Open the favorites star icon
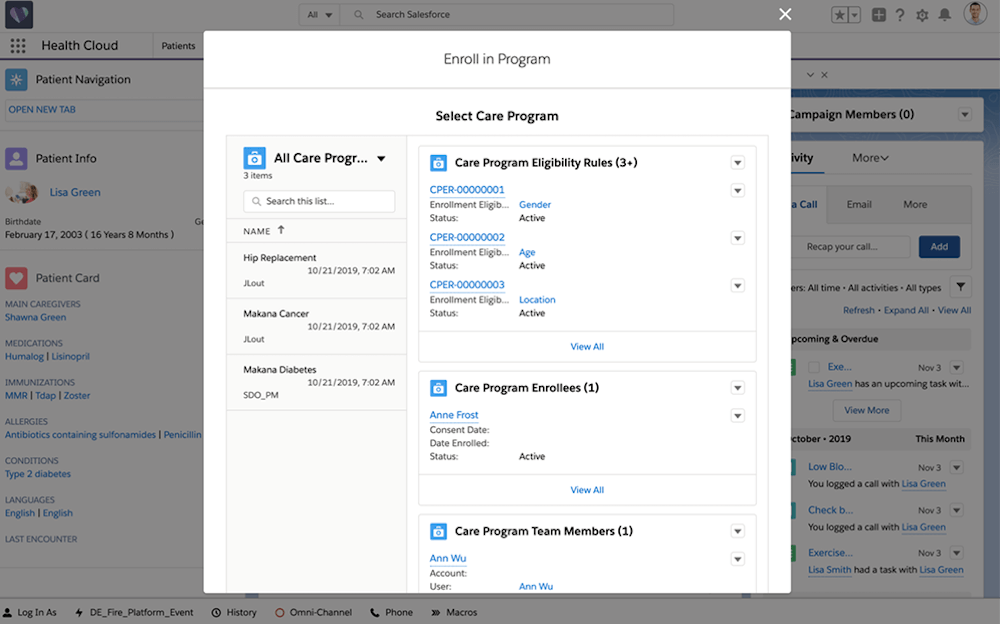 click(x=840, y=15)
